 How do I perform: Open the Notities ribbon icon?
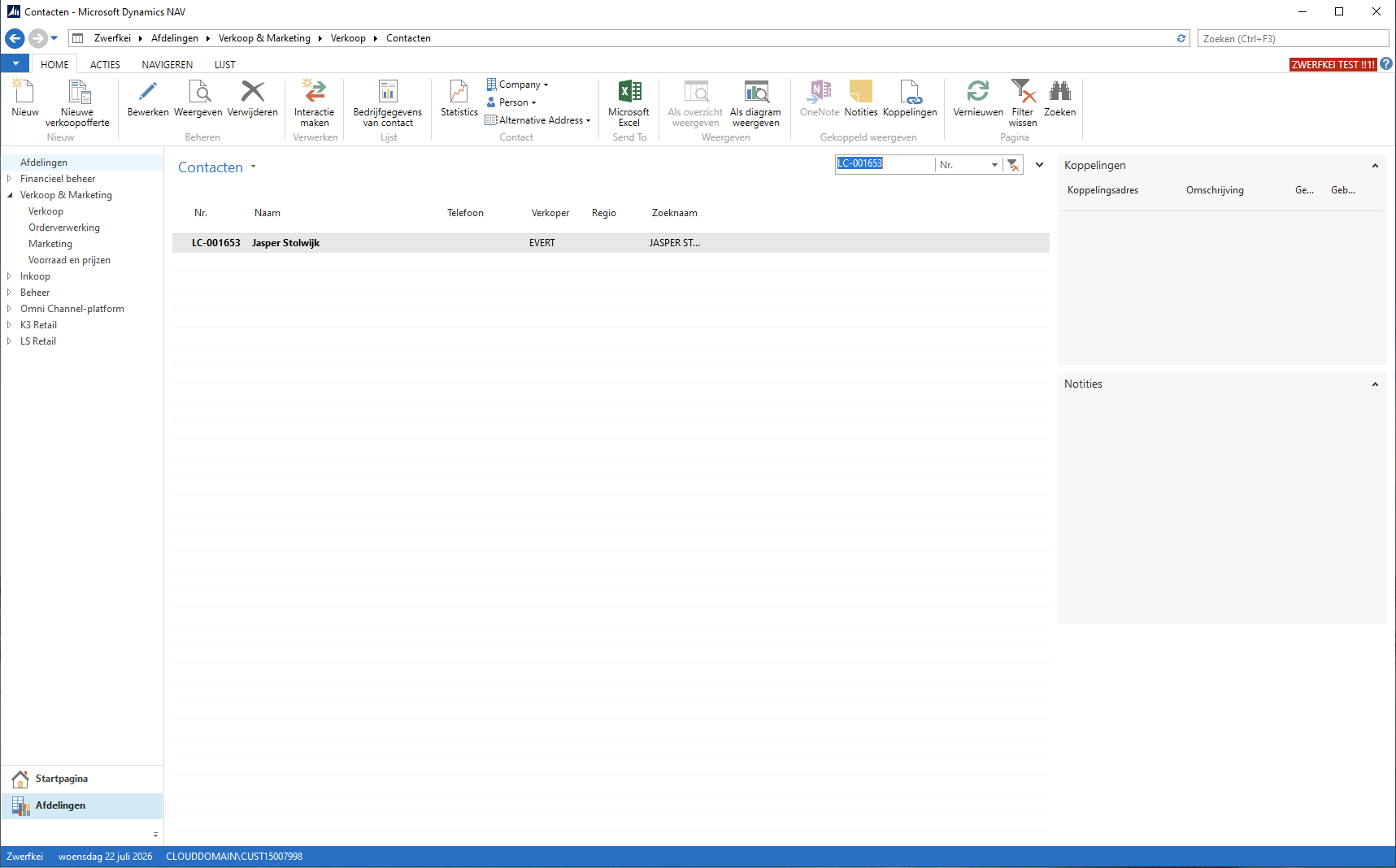point(861,98)
